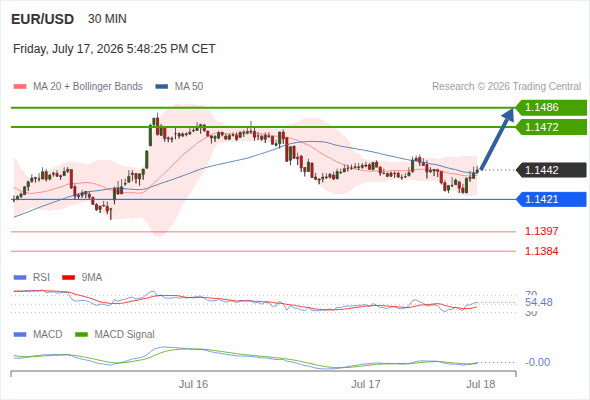Click the 9MA legend label
The height and width of the screenshot is (400, 590).
[x=92, y=278]
